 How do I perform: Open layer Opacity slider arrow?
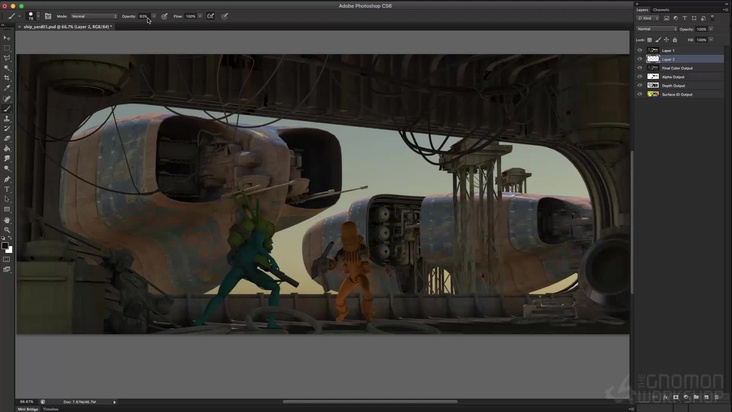click(x=711, y=29)
